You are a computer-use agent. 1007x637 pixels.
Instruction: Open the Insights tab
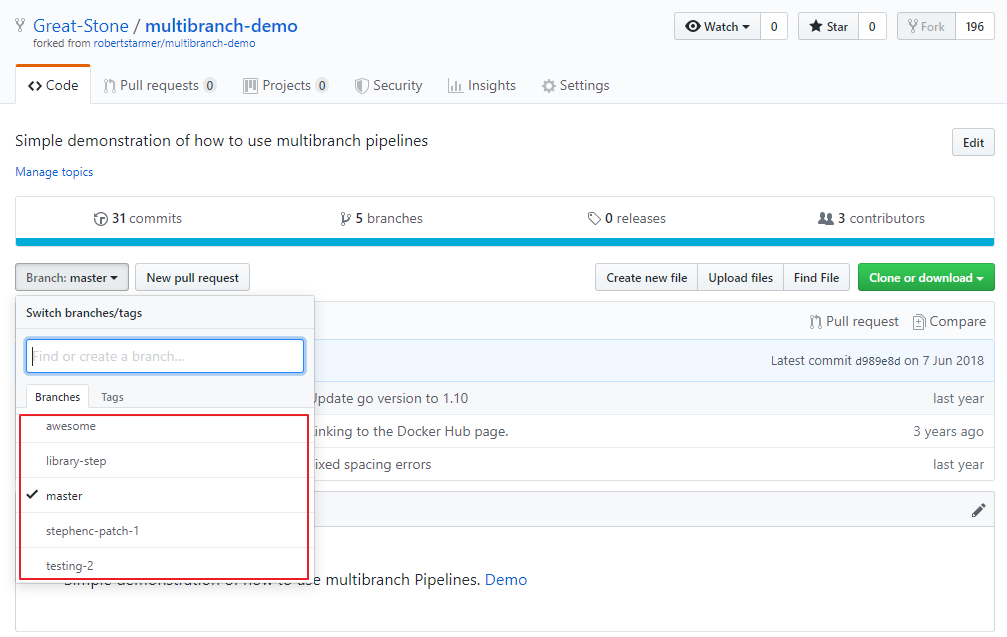click(481, 86)
